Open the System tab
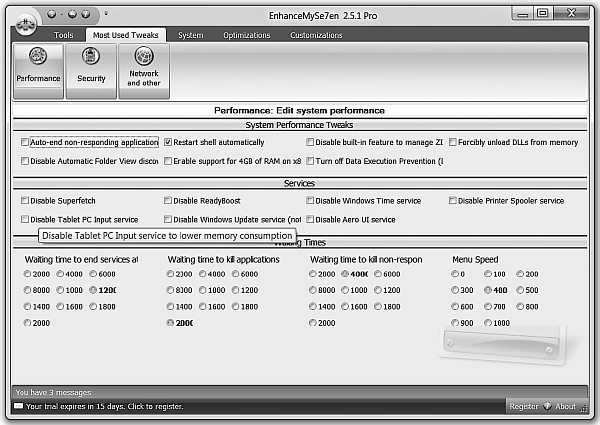This screenshot has width=600, height=425. point(191,35)
